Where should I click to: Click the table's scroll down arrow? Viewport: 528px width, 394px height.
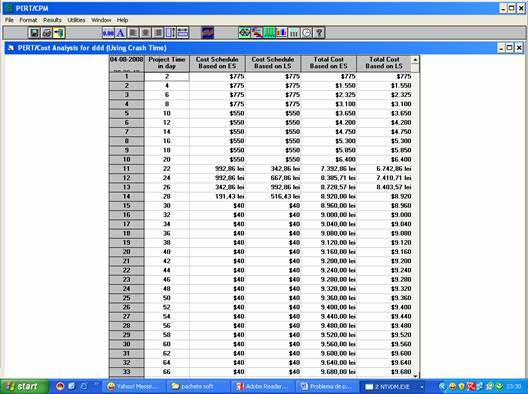coord(415,375)
